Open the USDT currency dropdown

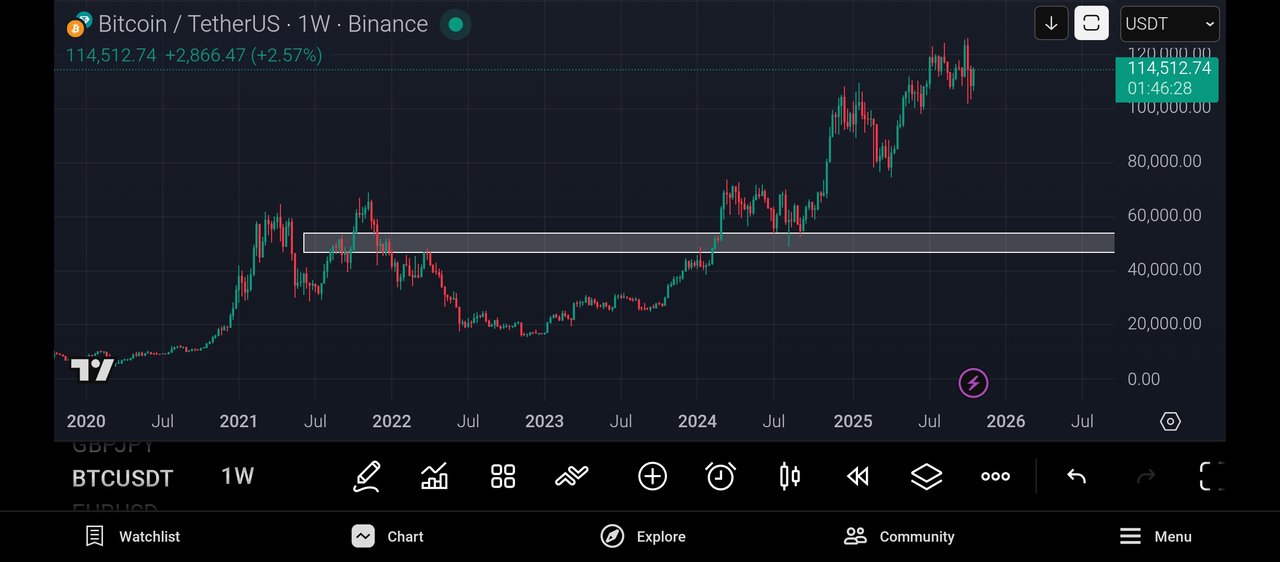[x=1169, y=23]
